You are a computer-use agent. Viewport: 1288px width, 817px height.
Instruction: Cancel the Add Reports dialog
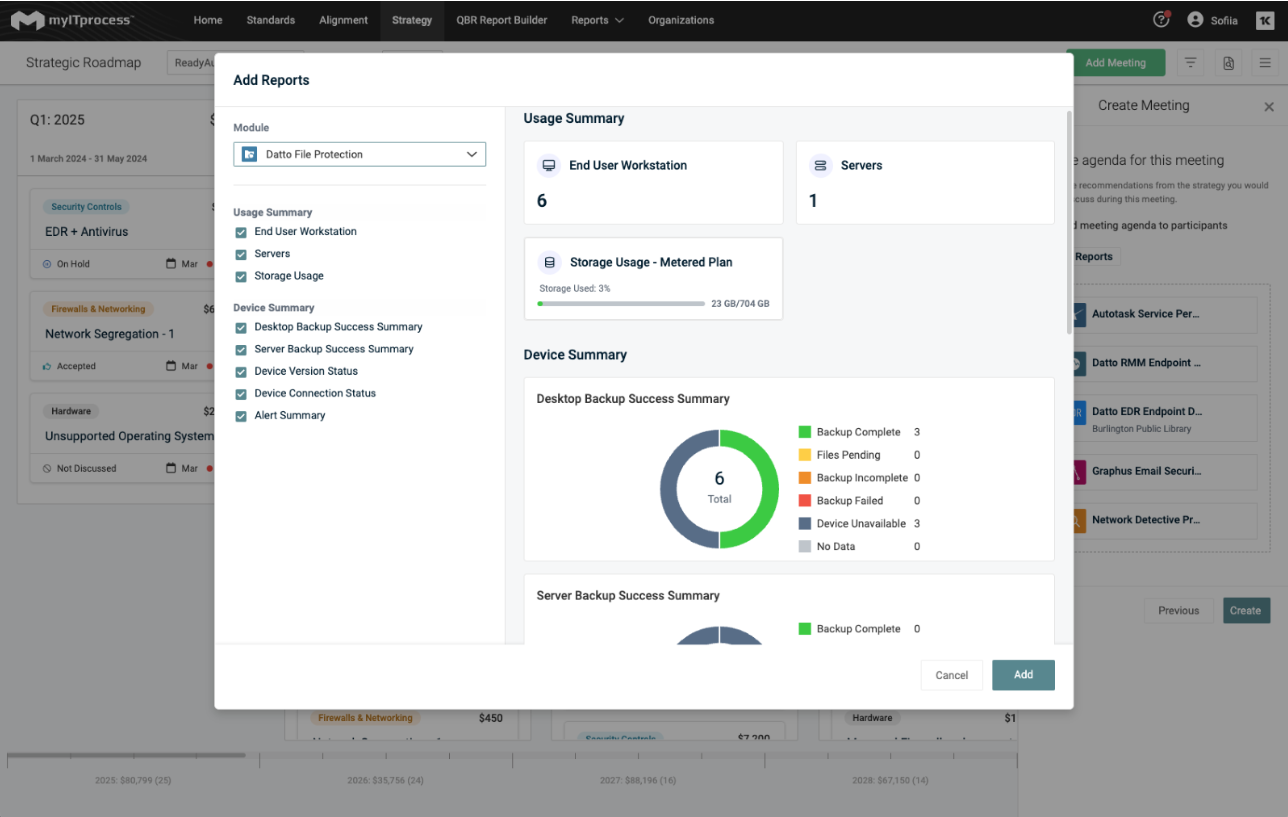pyautogui.click(x=951, y=675)
